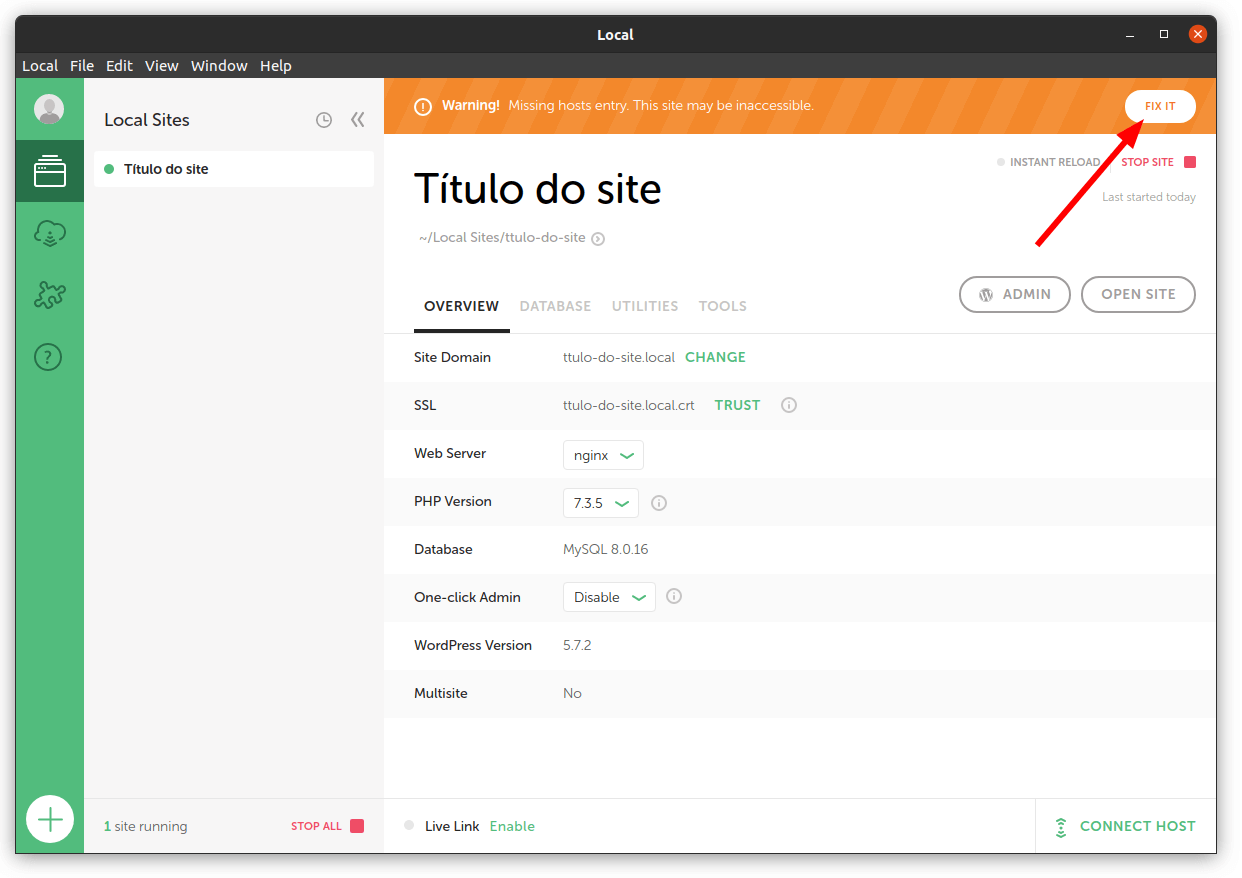
Task: Click the ttulo-do-site.local.crt text
Action: point(629,405)
